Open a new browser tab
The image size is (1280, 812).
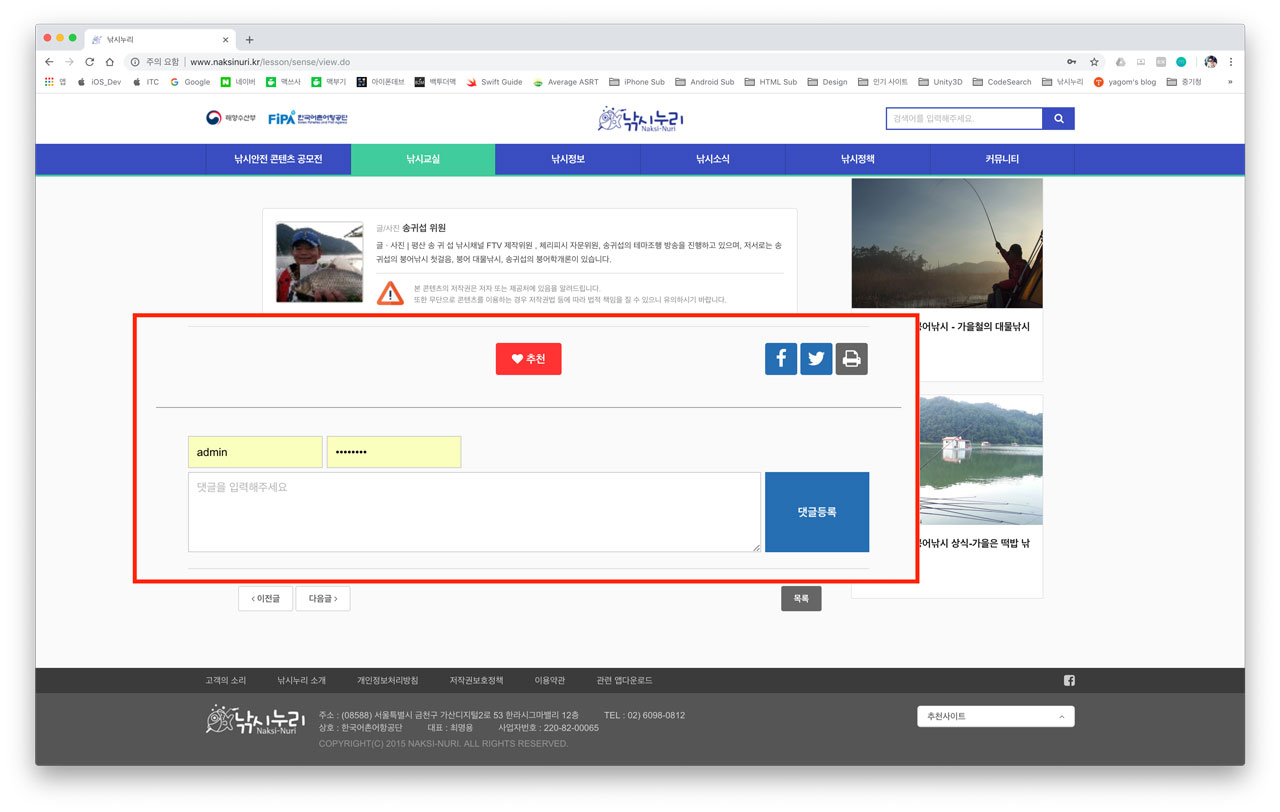pos(249,40)
